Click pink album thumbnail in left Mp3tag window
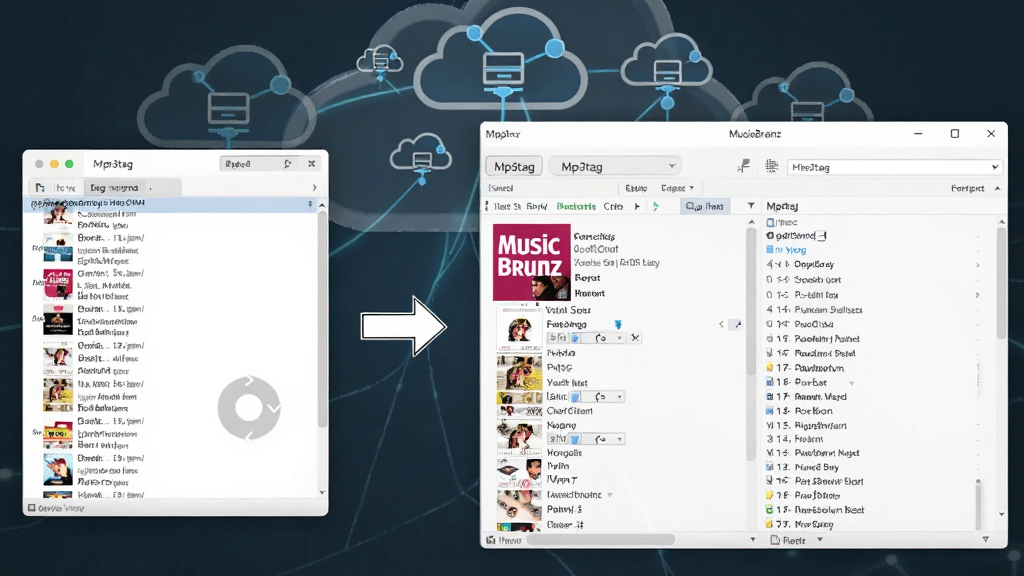 57,284
